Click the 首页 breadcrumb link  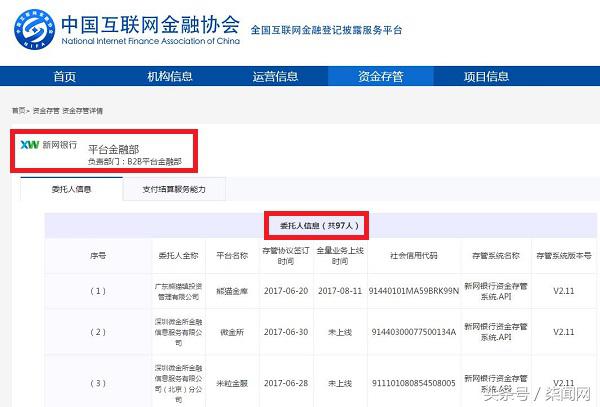[x=18, y=111]
